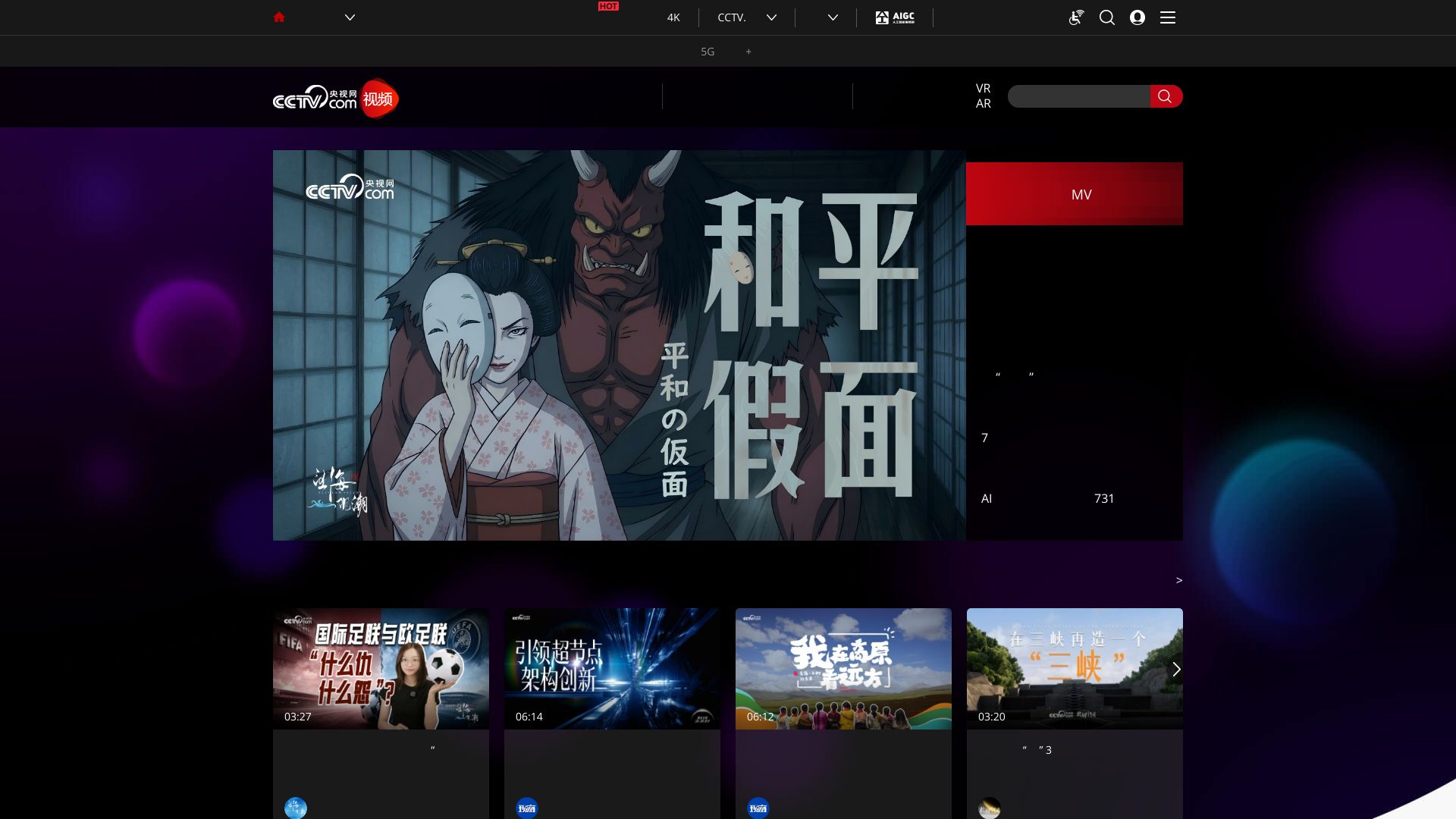Select the AR link beside search box
The height and width of the screenshot is (819, 1456).
(983, 104)
